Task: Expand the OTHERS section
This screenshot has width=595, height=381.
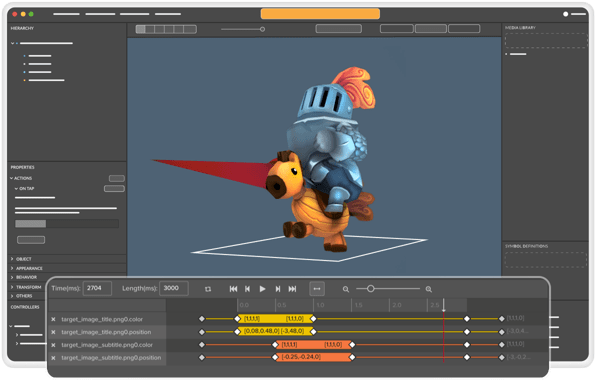Action: pos(12,296)
